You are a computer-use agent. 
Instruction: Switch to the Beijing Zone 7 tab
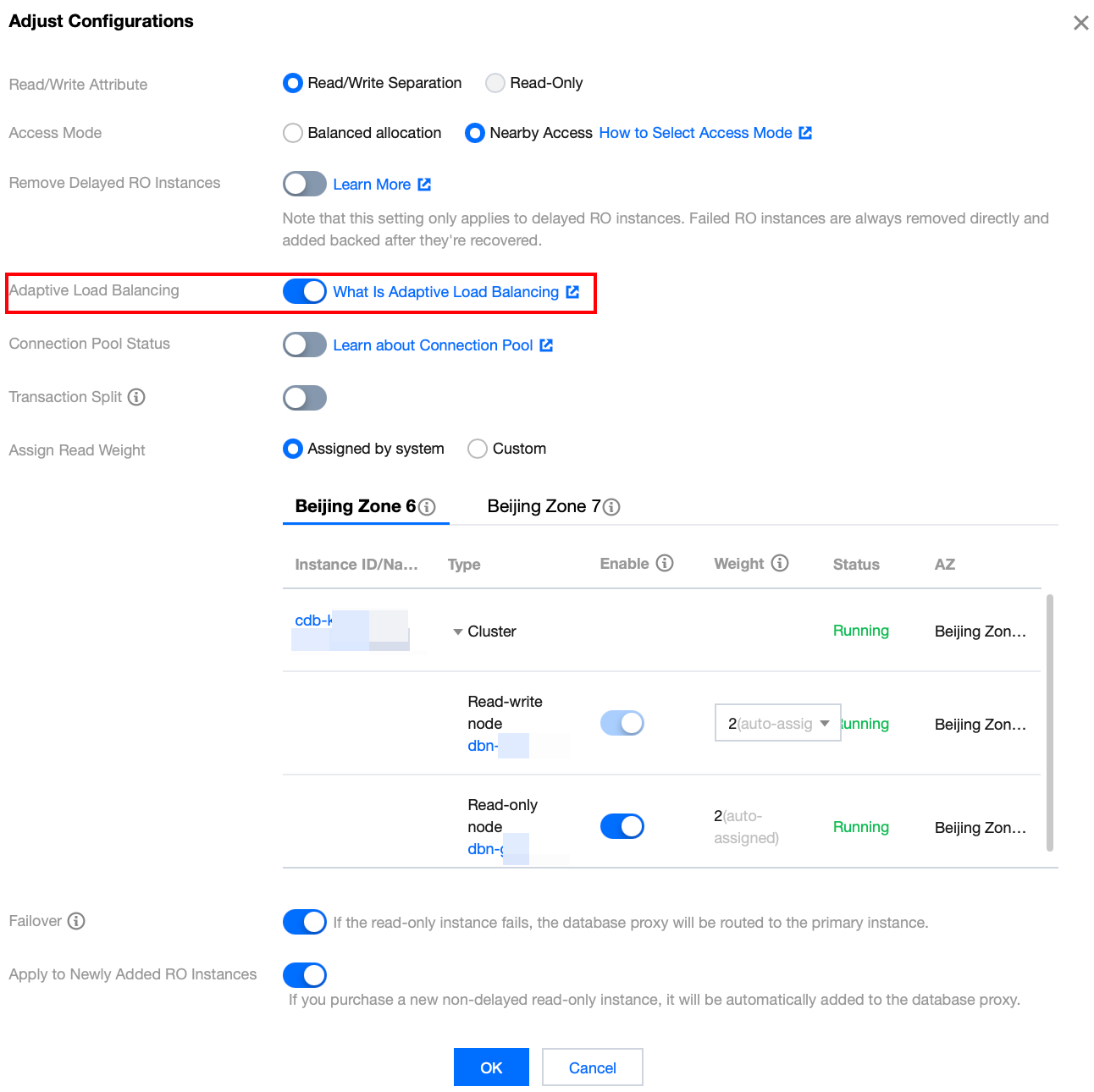[554, 506]
